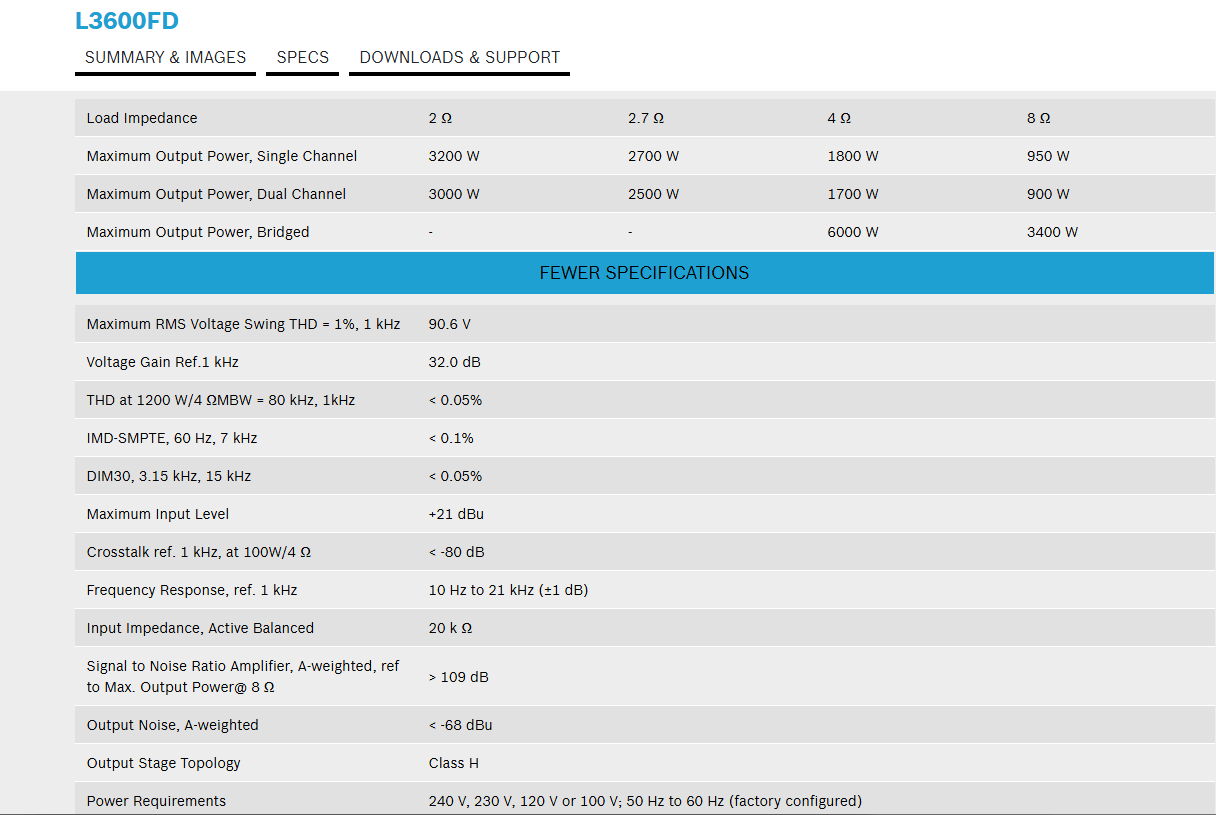Click the 6000 W bridged value
The width and height of the screenshot is (1216, 815).
pyautogui.click(x=853, y=232)
